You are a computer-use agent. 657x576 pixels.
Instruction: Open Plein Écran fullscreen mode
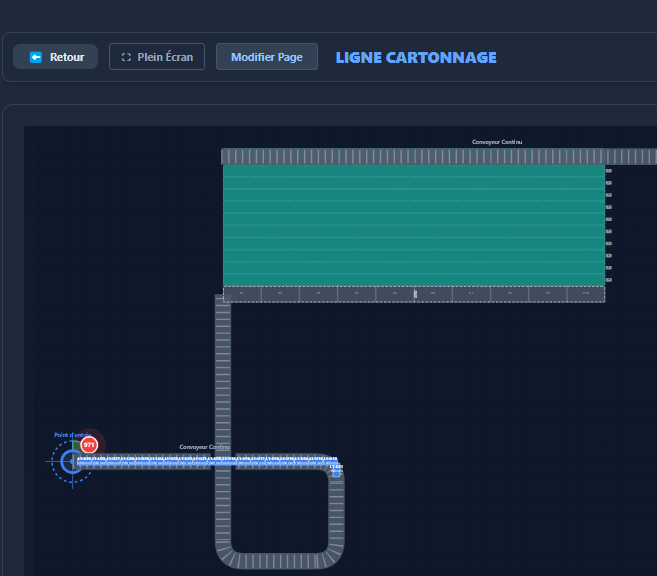point(157,57)
